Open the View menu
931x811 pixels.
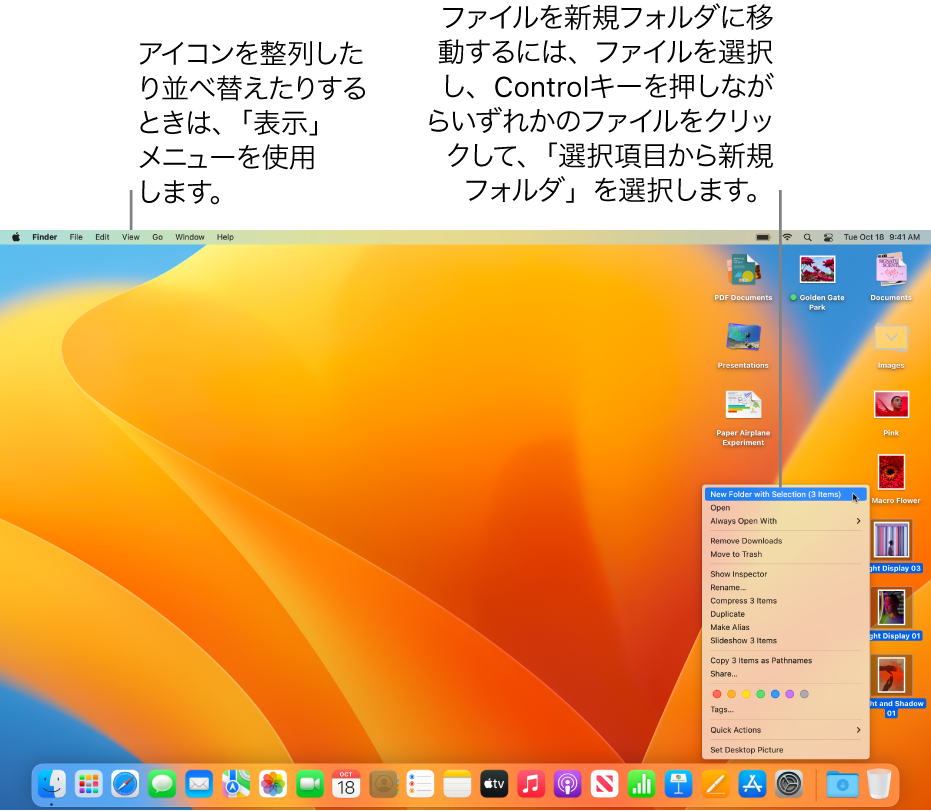[131, 238]
